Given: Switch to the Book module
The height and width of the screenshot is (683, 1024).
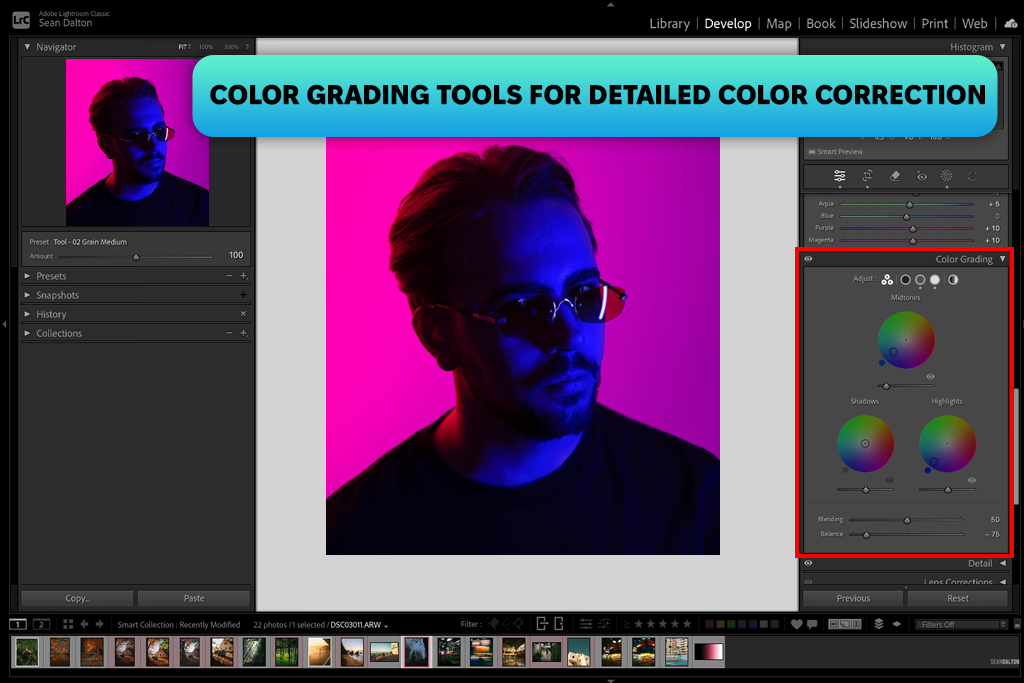Looking at the screenshot, I should tap(821, 24).
